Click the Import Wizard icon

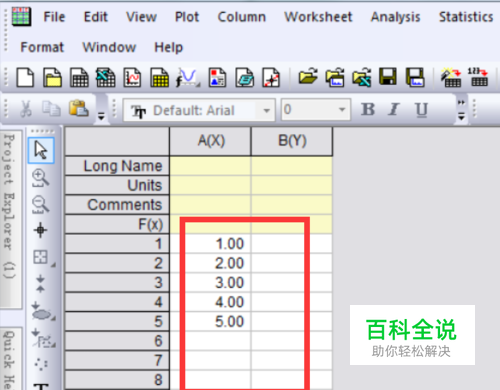[451, 77]
